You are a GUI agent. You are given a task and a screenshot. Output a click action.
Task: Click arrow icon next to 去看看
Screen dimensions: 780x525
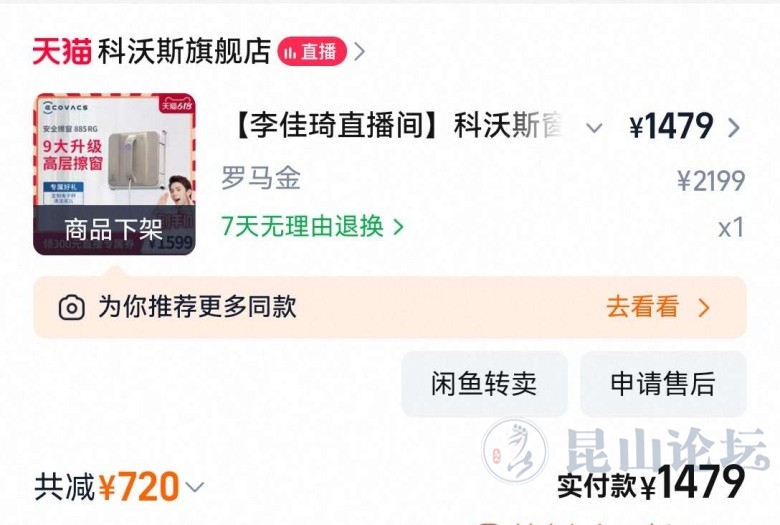(703, 308)
